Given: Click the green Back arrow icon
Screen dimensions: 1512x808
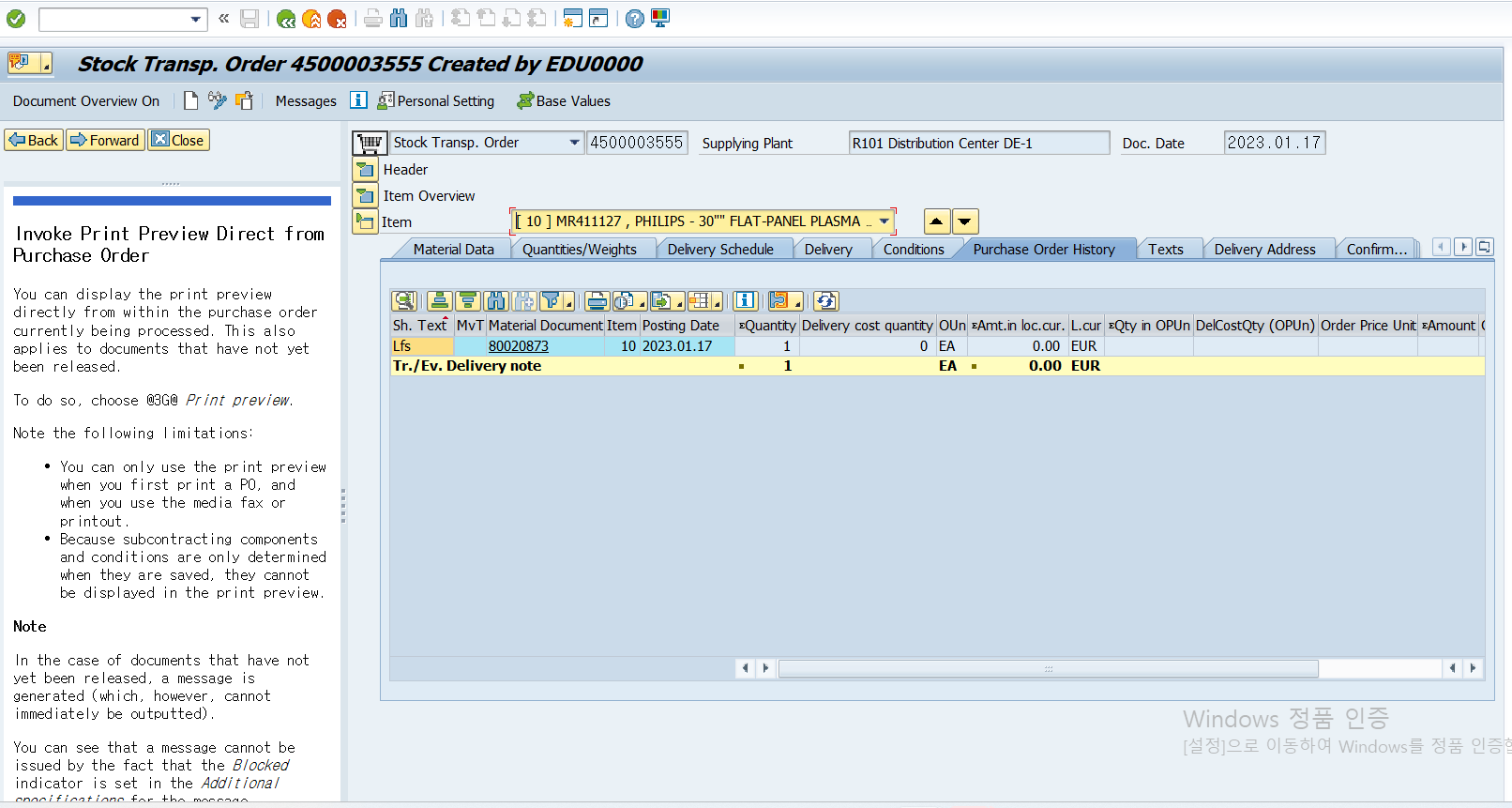Looking at the screenshot, I should [286, 19].
